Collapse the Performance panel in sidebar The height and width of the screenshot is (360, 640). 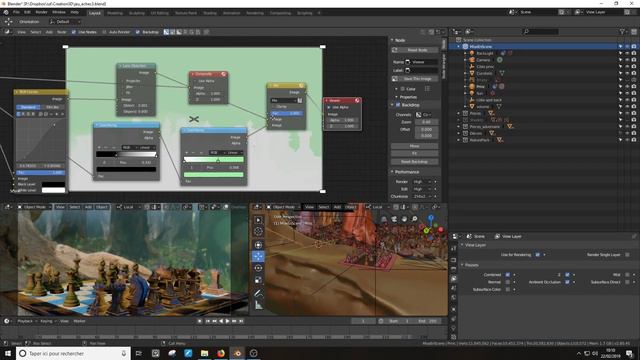[392, 172]
